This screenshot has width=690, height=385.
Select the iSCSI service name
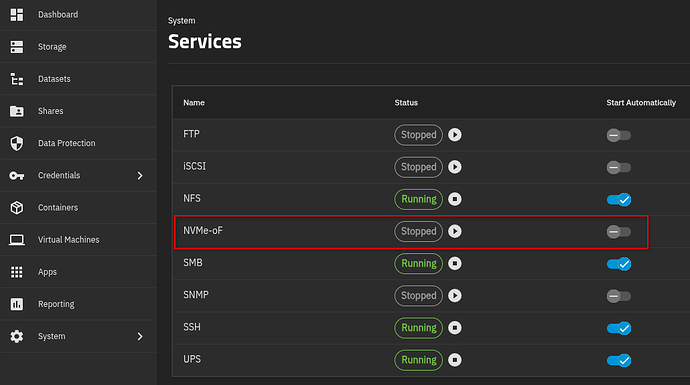pyautogui.click(x=195, y=166)
